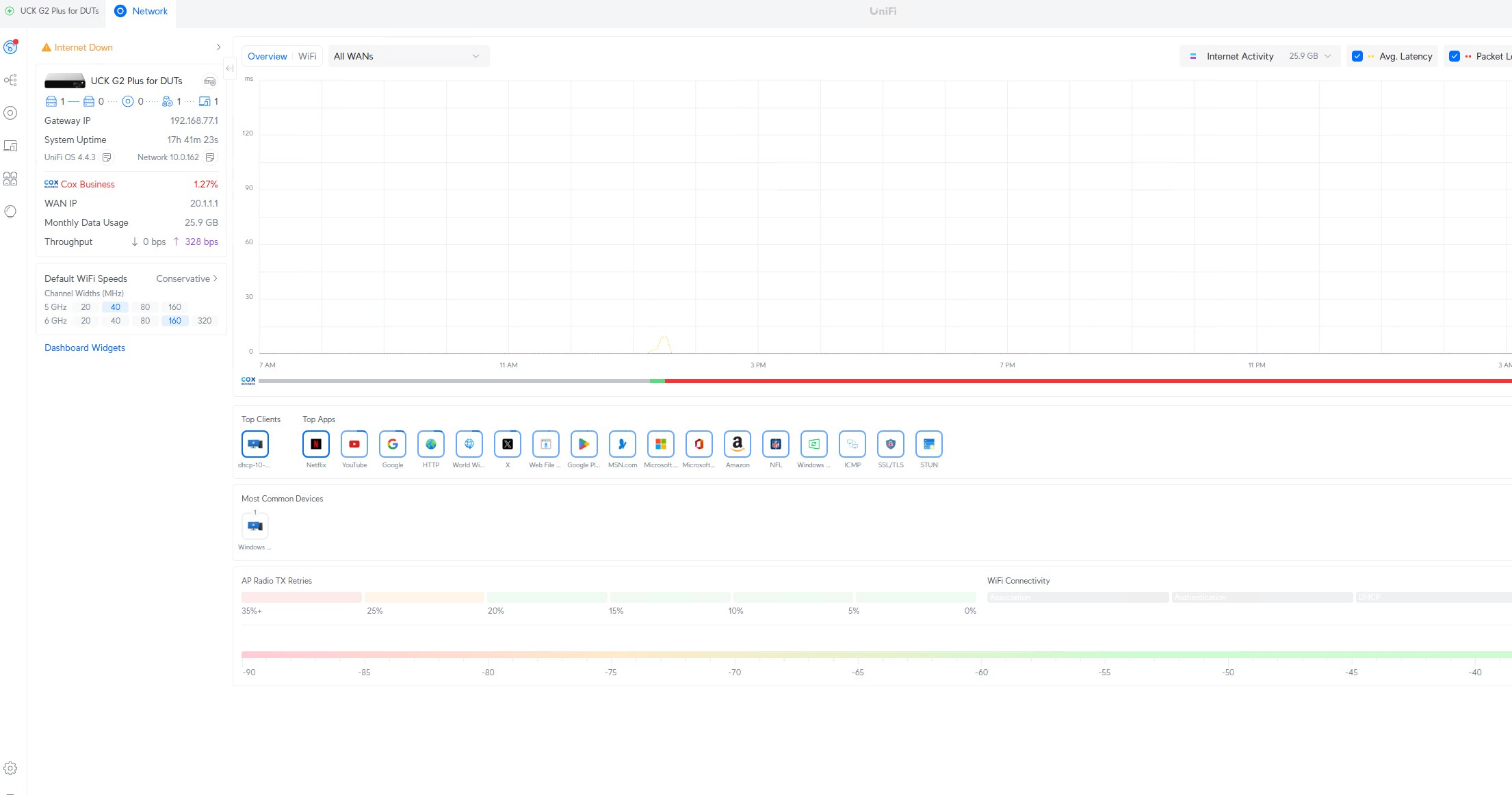Screen dimensions: 1512x795
Task: Uncheck the Avg. Latency checkbox
Action: point(1357,56)
